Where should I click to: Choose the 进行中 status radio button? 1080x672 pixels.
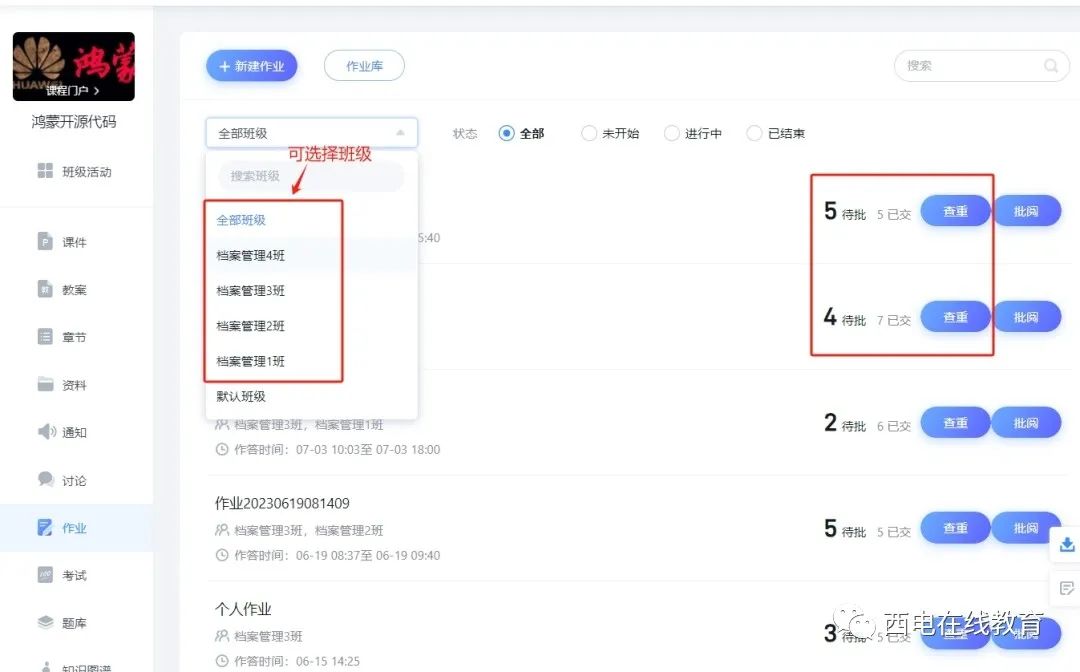click(672, 133)
